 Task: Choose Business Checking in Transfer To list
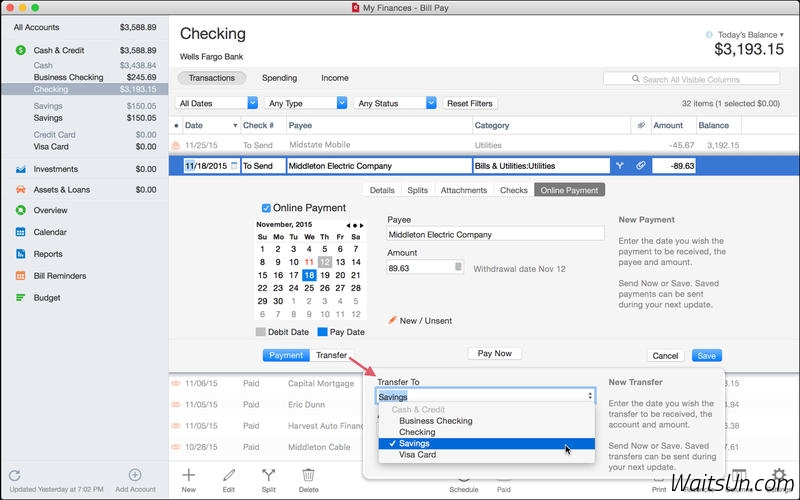486,421
